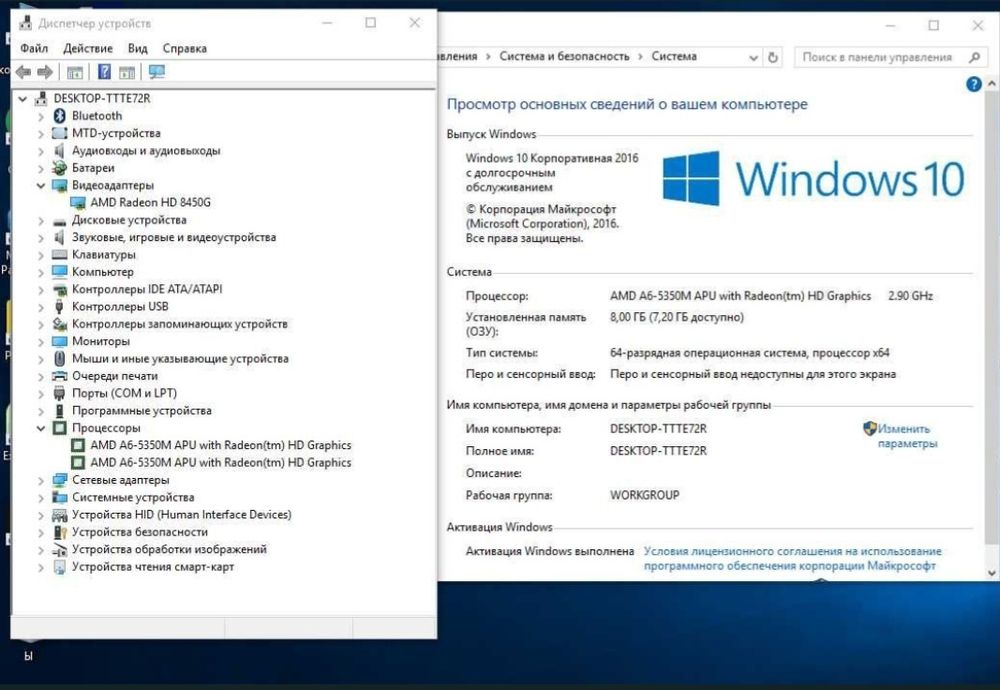This screenshot has width=1000, height=690.
Task: Open the address bar history dropdown
Action: pyautogui.click(x=753, y=58)
